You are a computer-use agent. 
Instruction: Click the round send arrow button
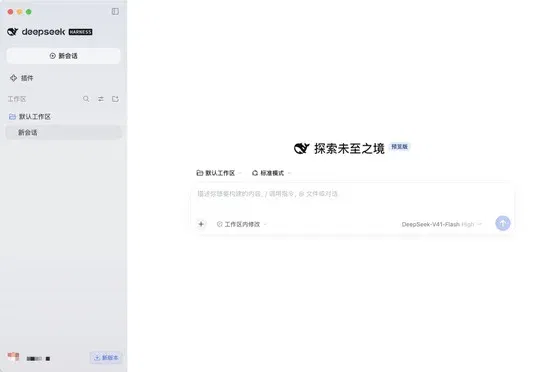tap(503, 224)
